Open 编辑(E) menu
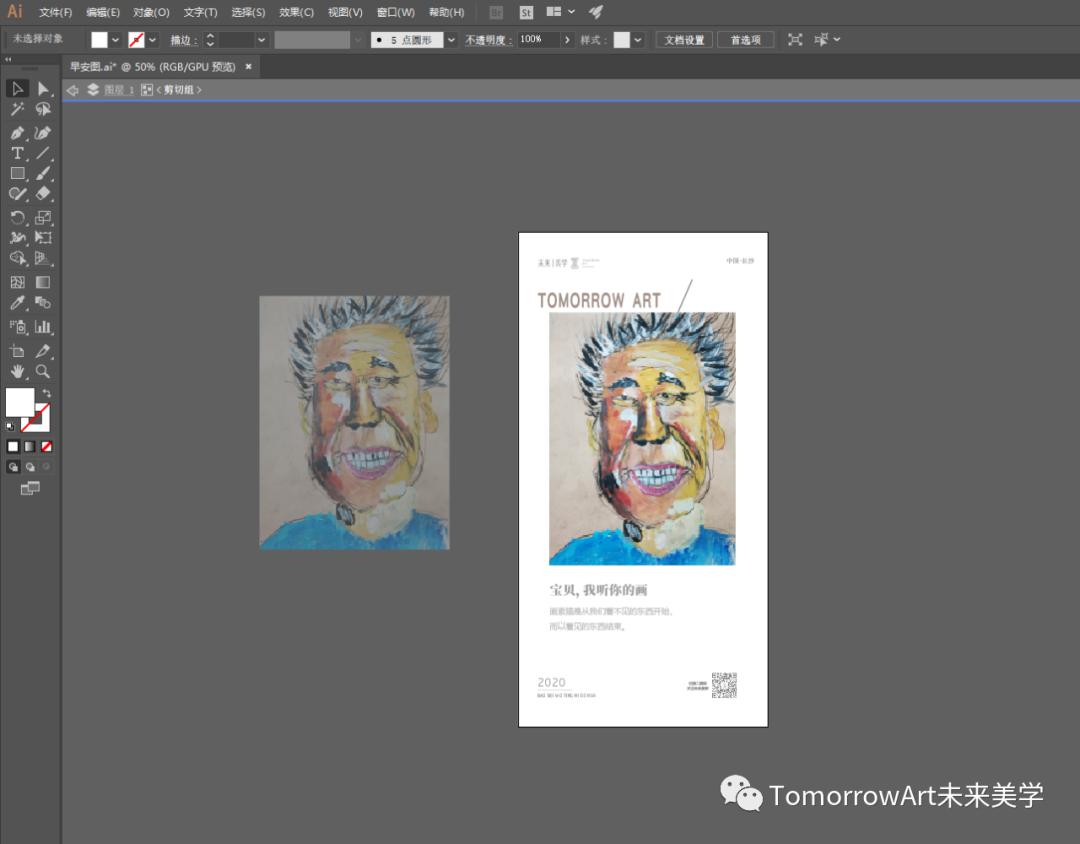 [103, 12]
